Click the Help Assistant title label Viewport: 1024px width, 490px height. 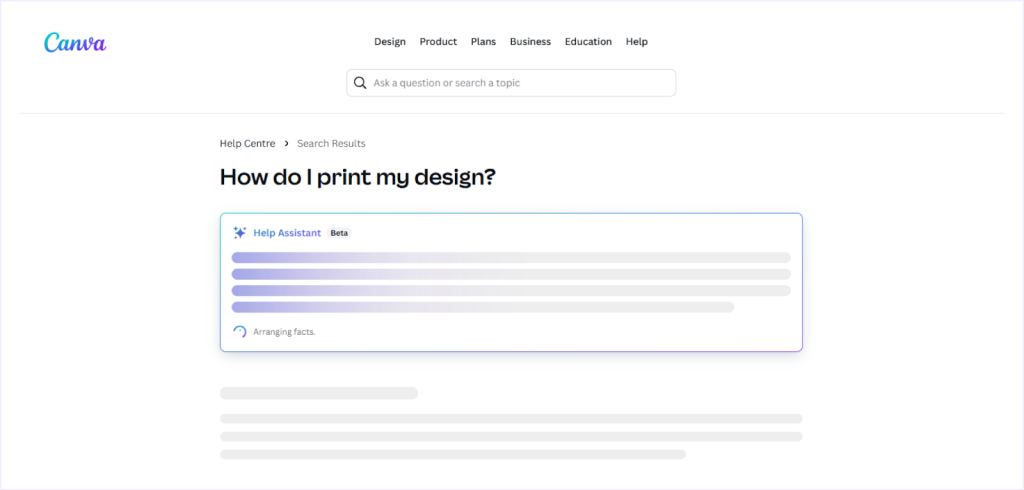click(x=287, y=233)
